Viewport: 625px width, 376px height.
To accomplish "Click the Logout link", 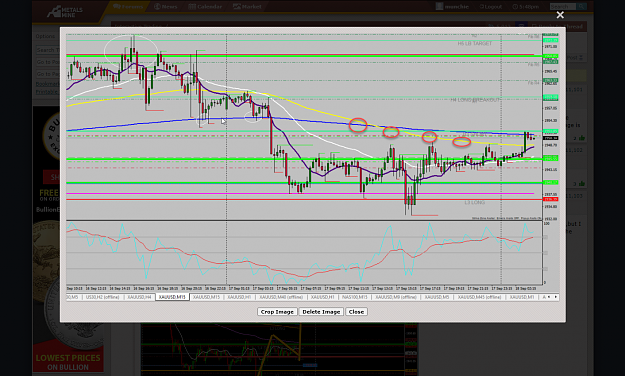I will coord(491,6).
